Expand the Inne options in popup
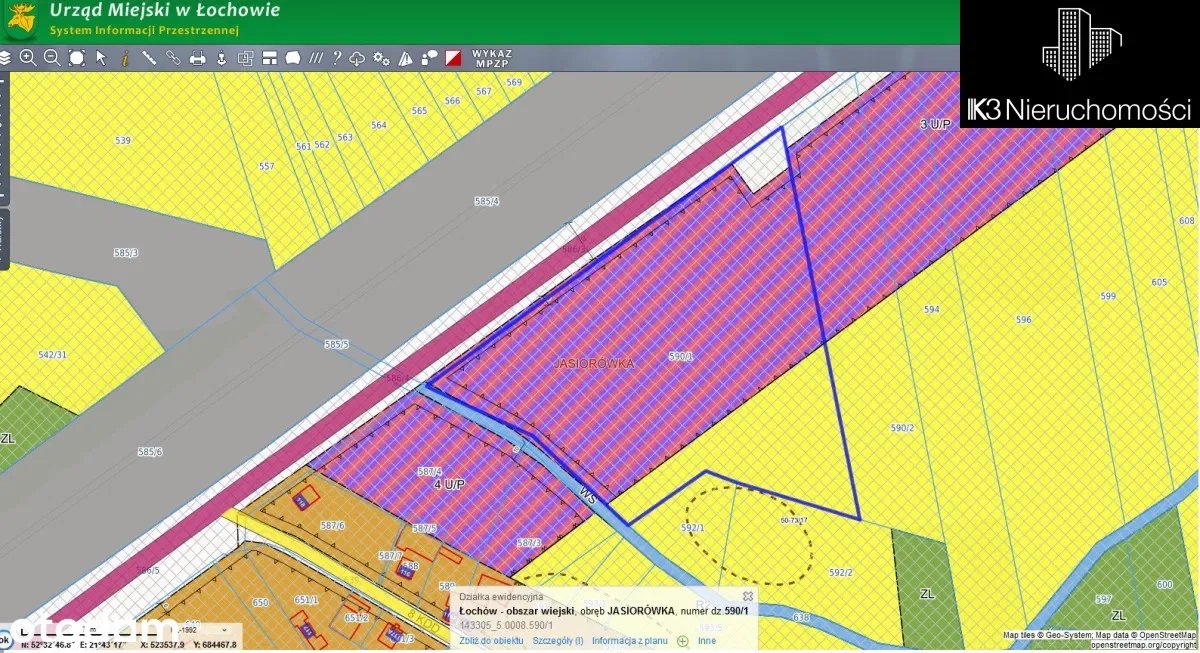This screenshot has height=653, width=1200. [706, 641]
